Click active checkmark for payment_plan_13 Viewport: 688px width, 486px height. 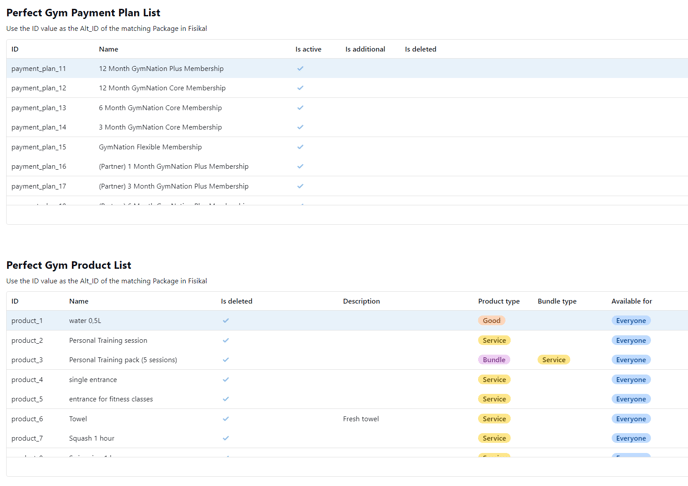tap(300, 107)
